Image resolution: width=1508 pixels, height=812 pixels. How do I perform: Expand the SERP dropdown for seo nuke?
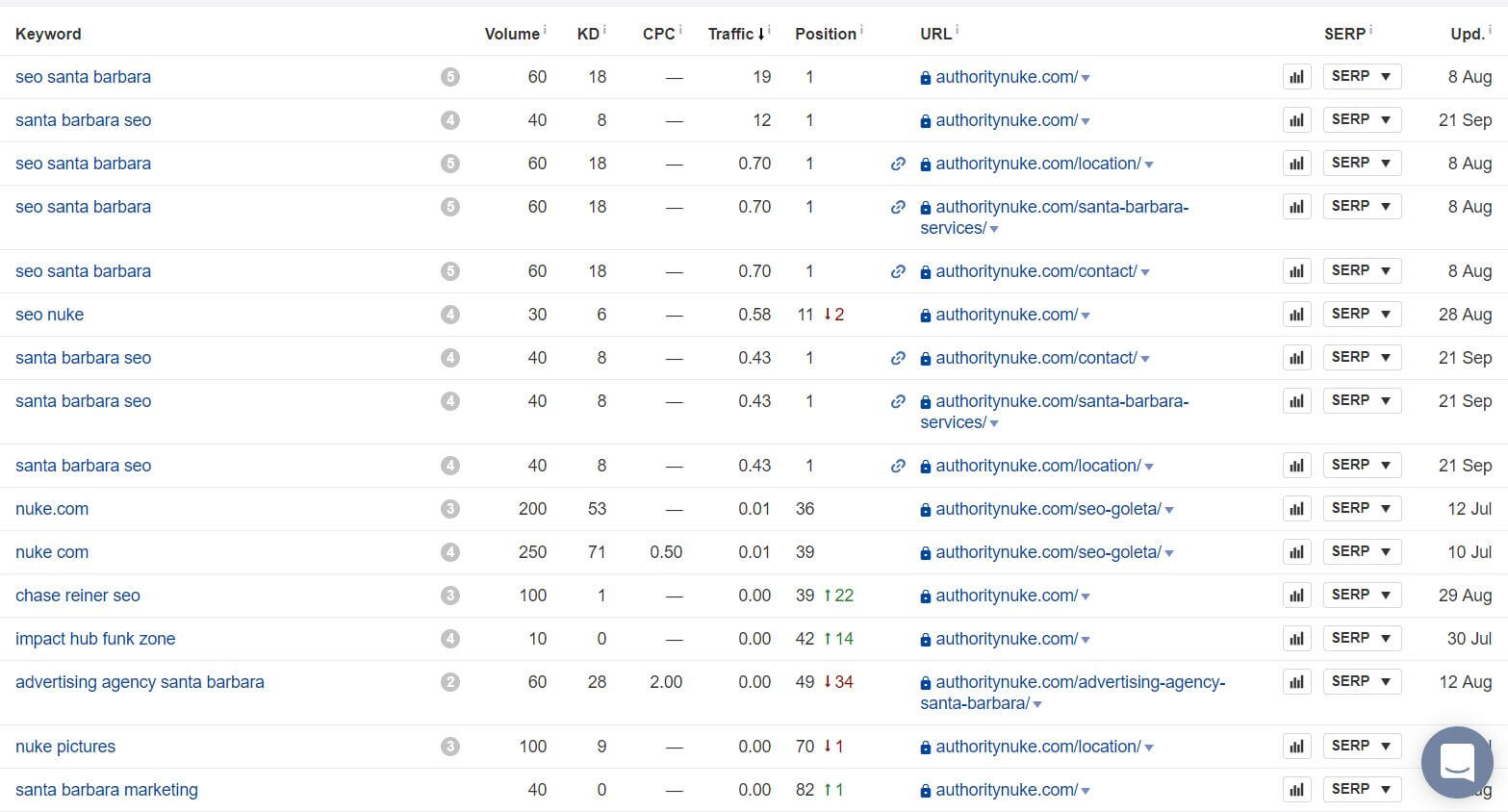point(1362,315)
